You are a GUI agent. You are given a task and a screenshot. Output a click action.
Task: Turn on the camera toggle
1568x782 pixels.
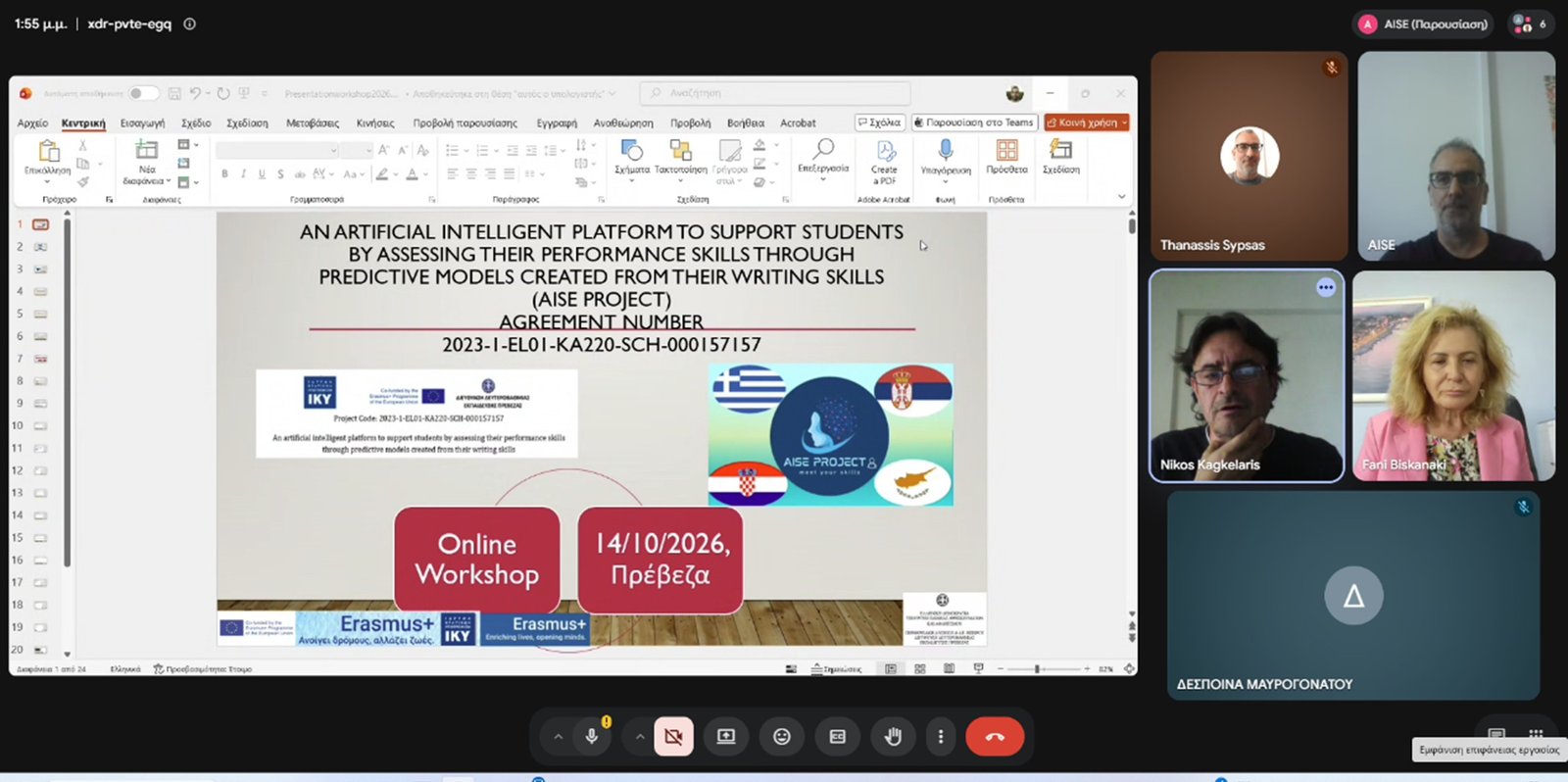click(673, 737)
